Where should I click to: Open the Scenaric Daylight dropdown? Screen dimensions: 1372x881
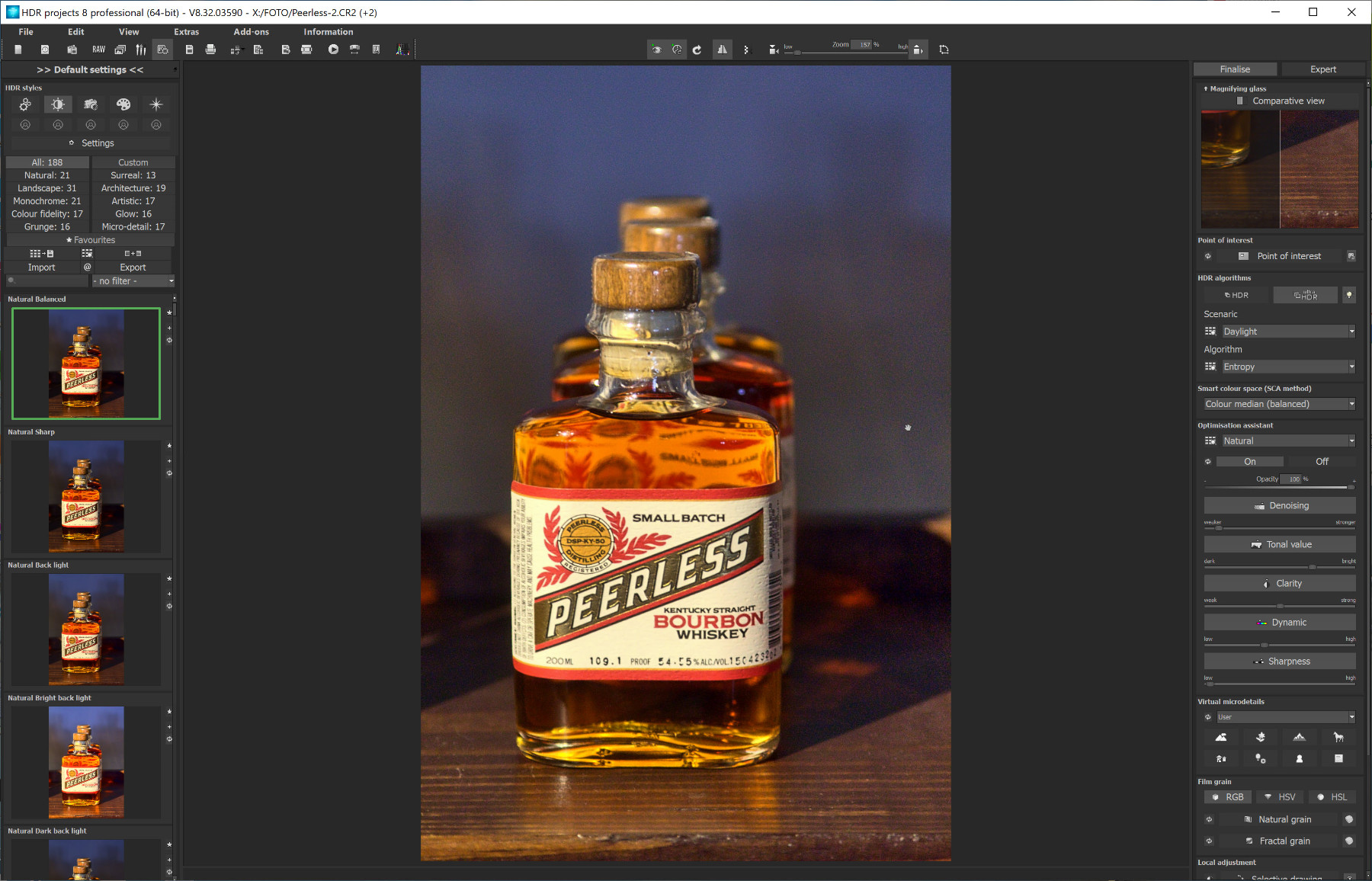[1287, 332]
